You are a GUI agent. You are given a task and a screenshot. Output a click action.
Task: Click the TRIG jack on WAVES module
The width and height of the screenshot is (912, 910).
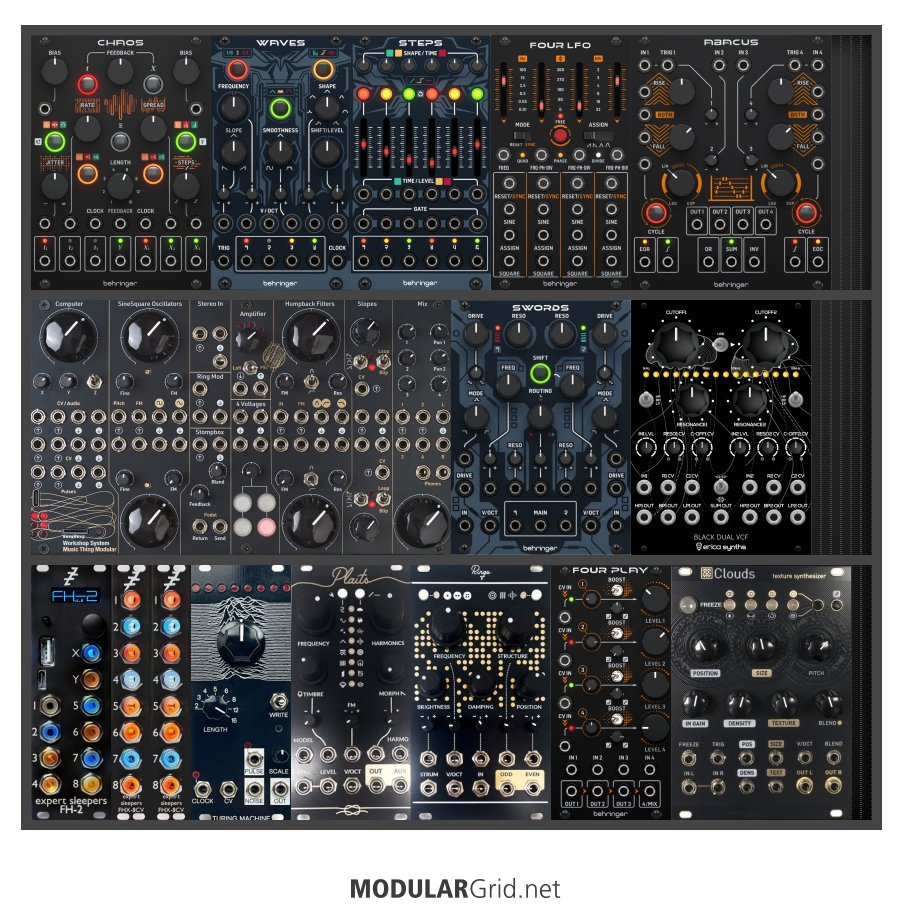pos(223,261)
